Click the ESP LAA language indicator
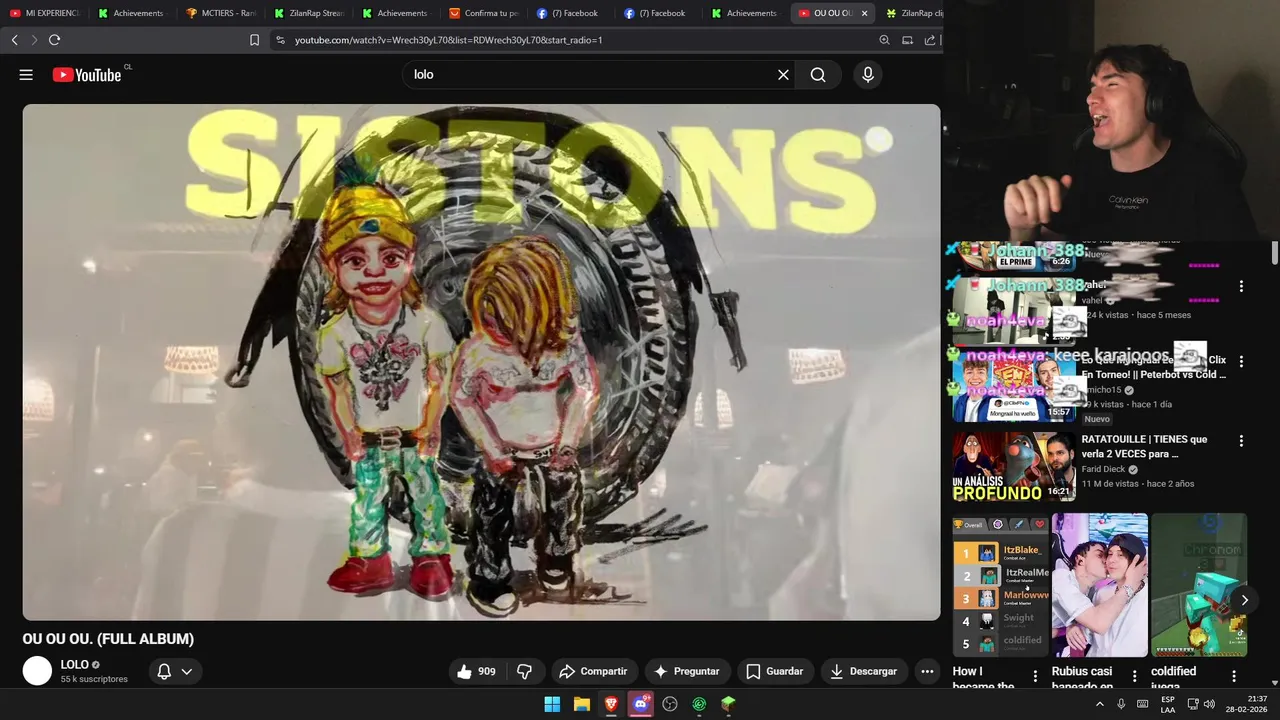Screen dimensions: 1280x720 pos(1168,704)
